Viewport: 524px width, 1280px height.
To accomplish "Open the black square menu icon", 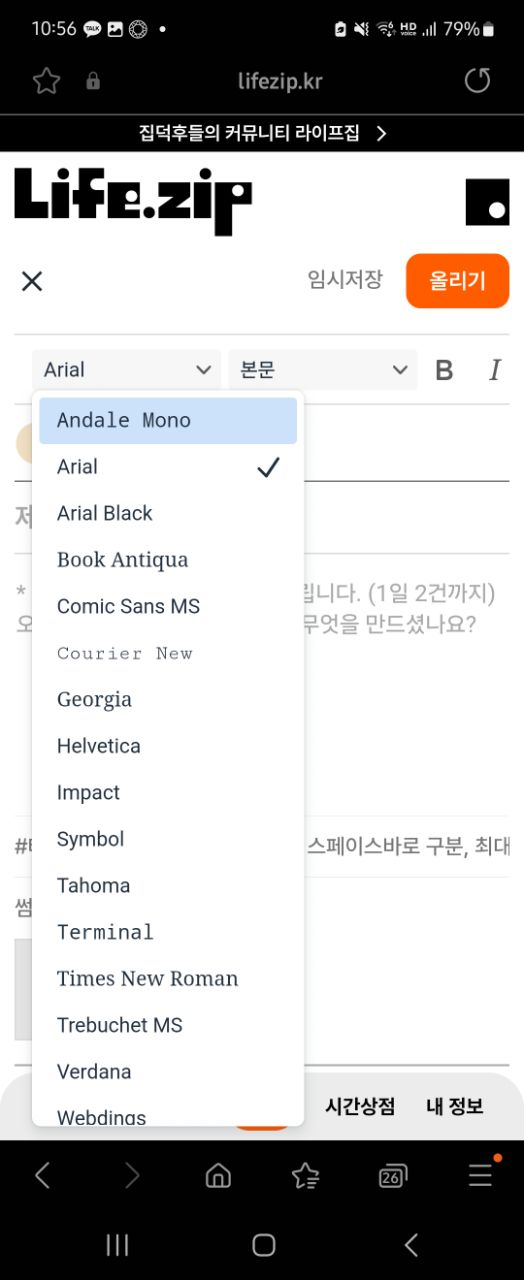I will click(x=488, y=202).
